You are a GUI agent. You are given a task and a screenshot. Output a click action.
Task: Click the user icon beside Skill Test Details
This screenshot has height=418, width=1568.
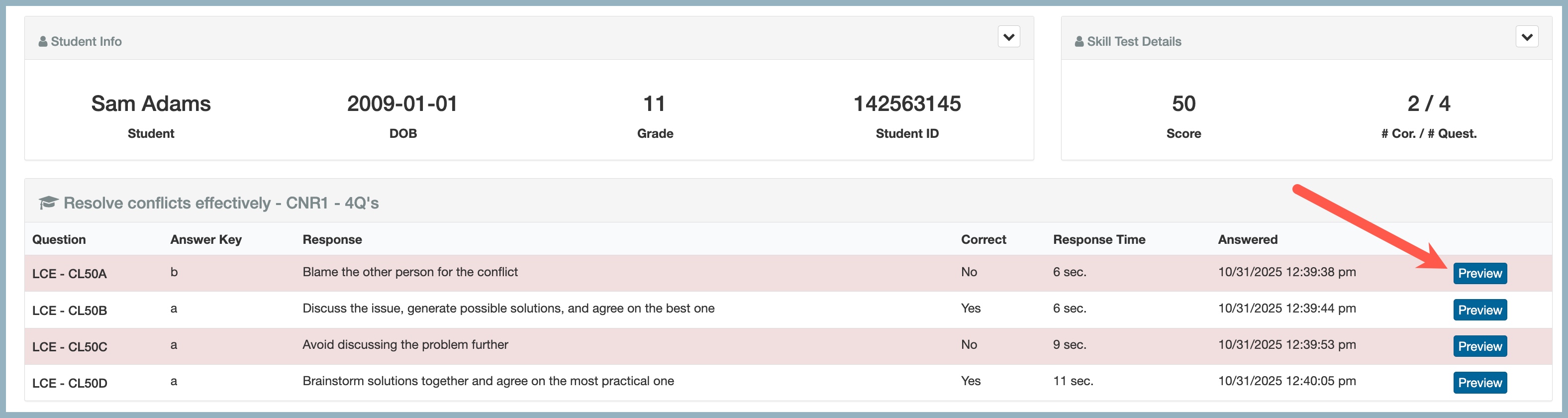tap(1079, 41)
